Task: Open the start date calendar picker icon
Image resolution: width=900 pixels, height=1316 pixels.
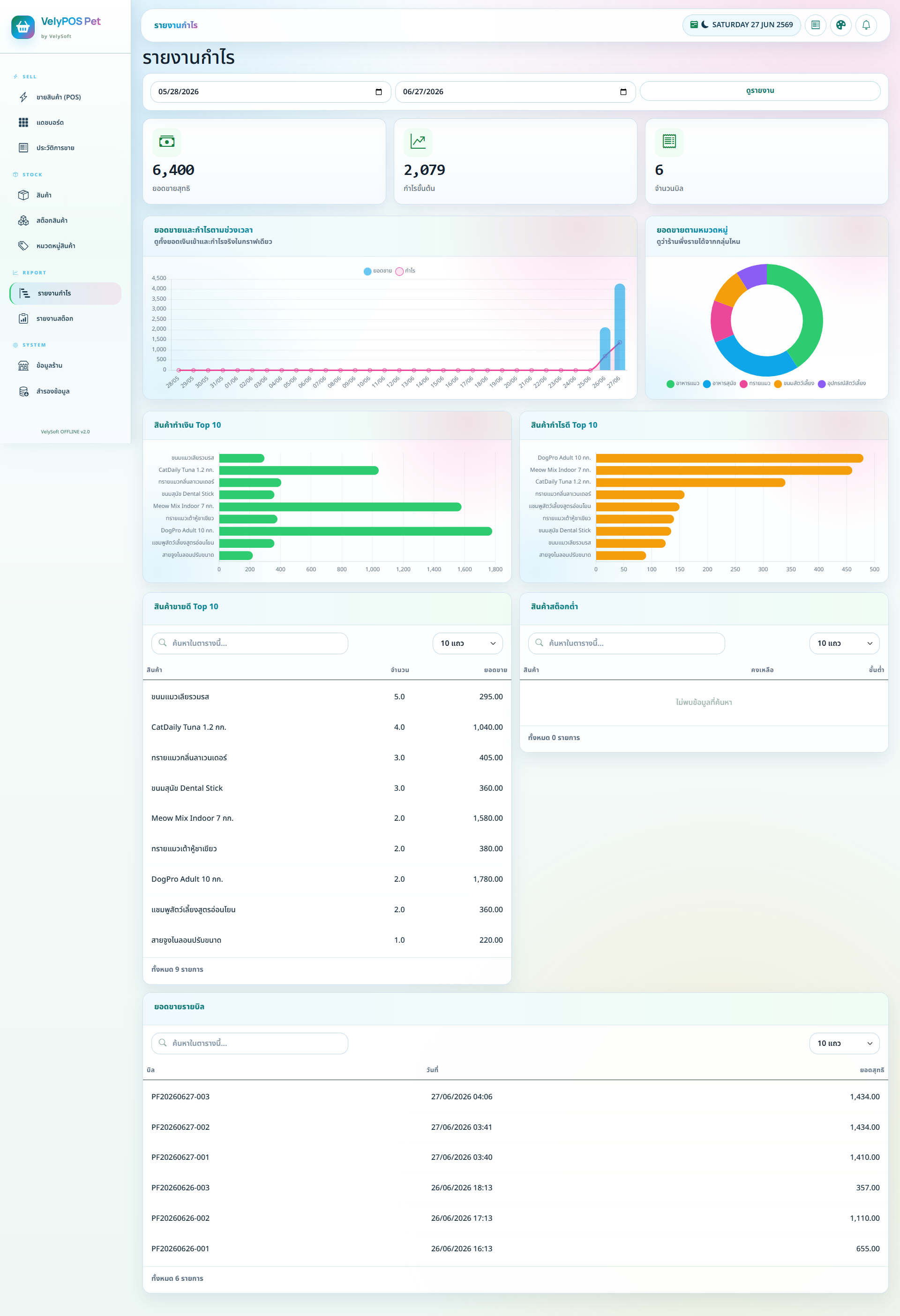Action: pos(379,92)
